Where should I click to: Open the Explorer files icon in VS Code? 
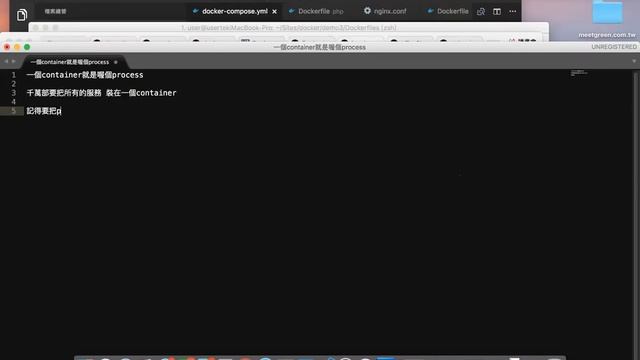[22, 15]
